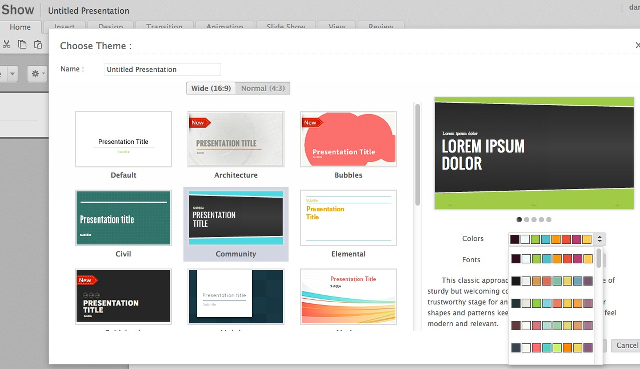Select the third preview slide dot
This screenshot has width=640, height=369.
(x=534, y=220)
